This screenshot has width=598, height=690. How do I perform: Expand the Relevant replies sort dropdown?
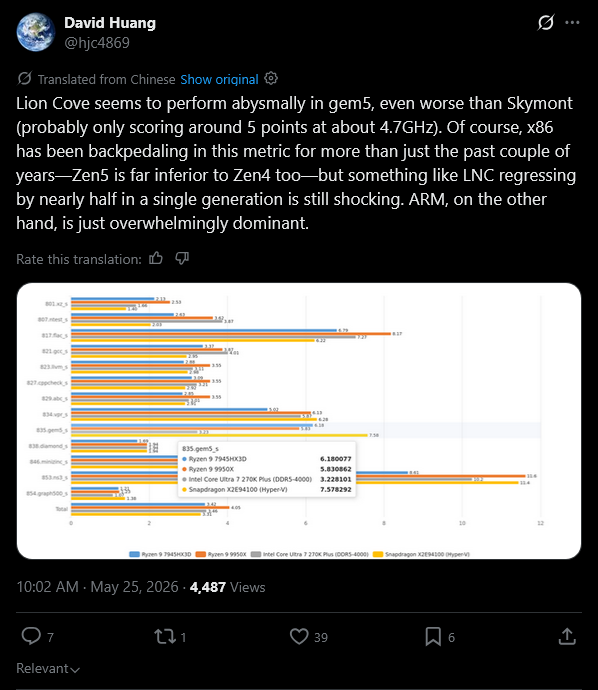point(48,668)
